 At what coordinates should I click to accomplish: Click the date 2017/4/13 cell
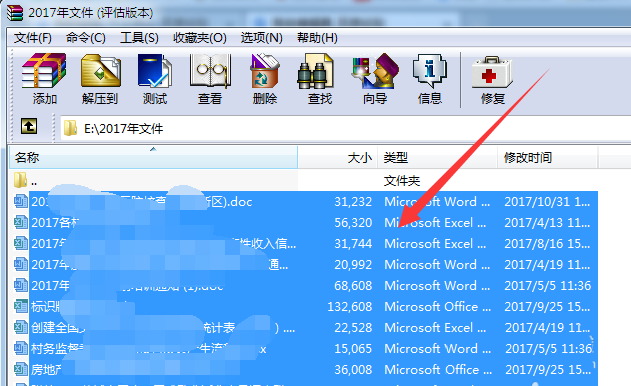(x=548, y=222)
